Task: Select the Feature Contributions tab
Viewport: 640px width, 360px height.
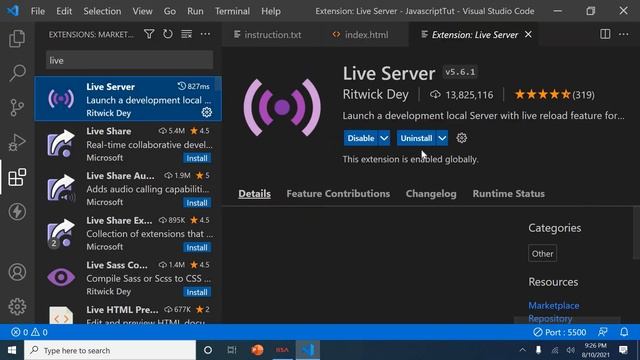Action: (x=338, y=193)
